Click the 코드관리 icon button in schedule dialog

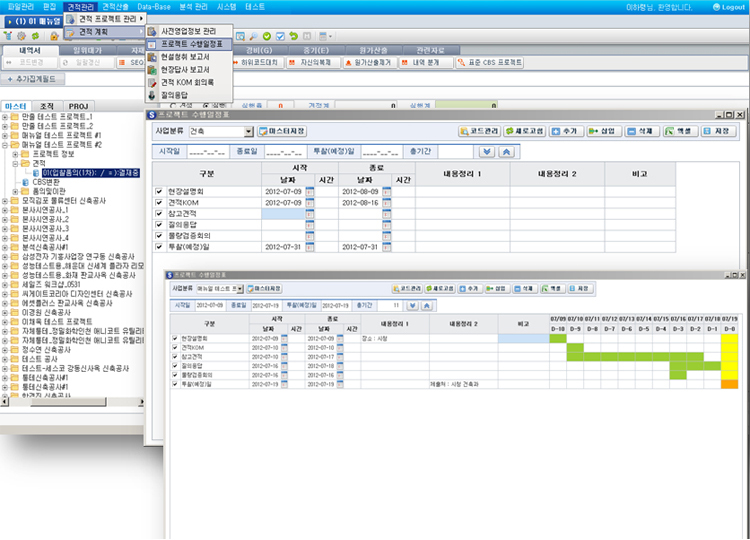click(x=484, y=131)
